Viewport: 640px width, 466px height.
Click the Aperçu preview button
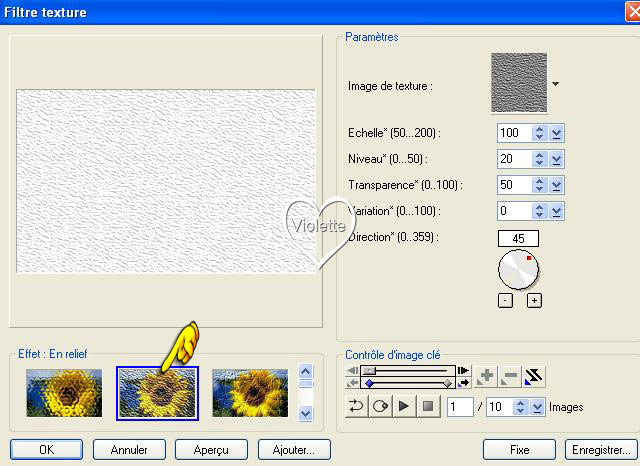pyautogui.click(x=211, y=450)
